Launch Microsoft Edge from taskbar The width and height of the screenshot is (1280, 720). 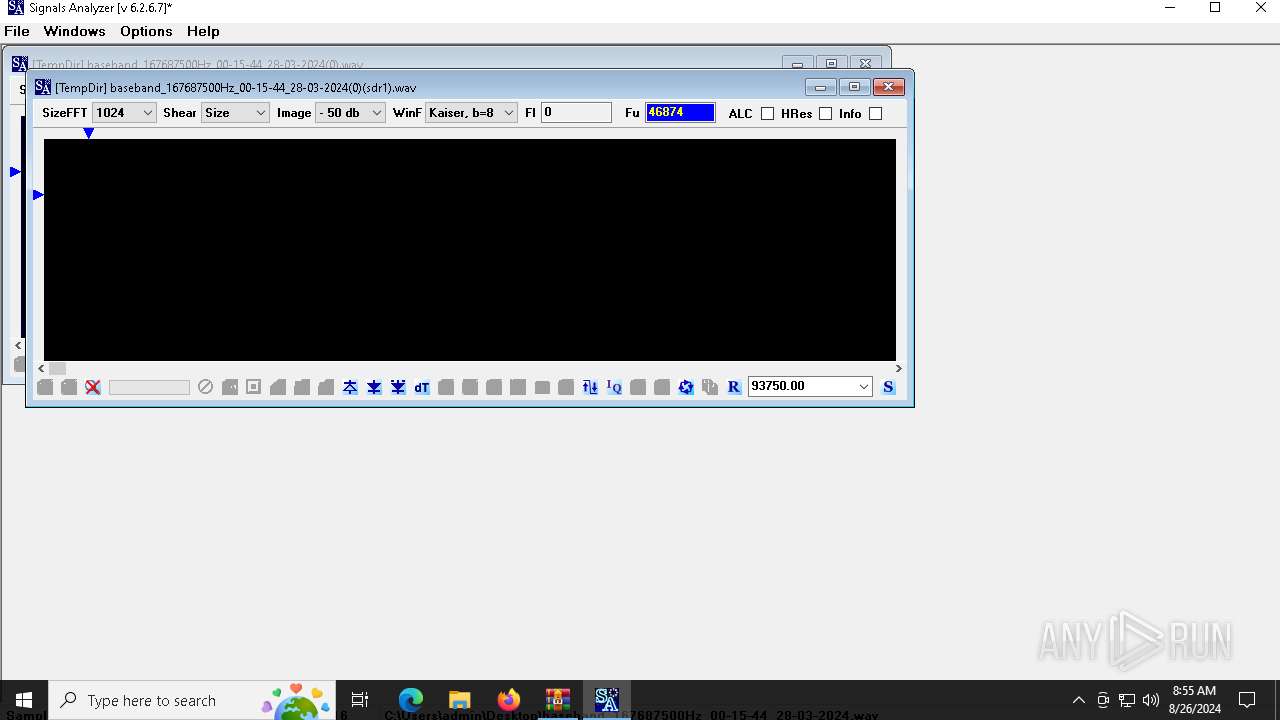click(x=411, y=700)
